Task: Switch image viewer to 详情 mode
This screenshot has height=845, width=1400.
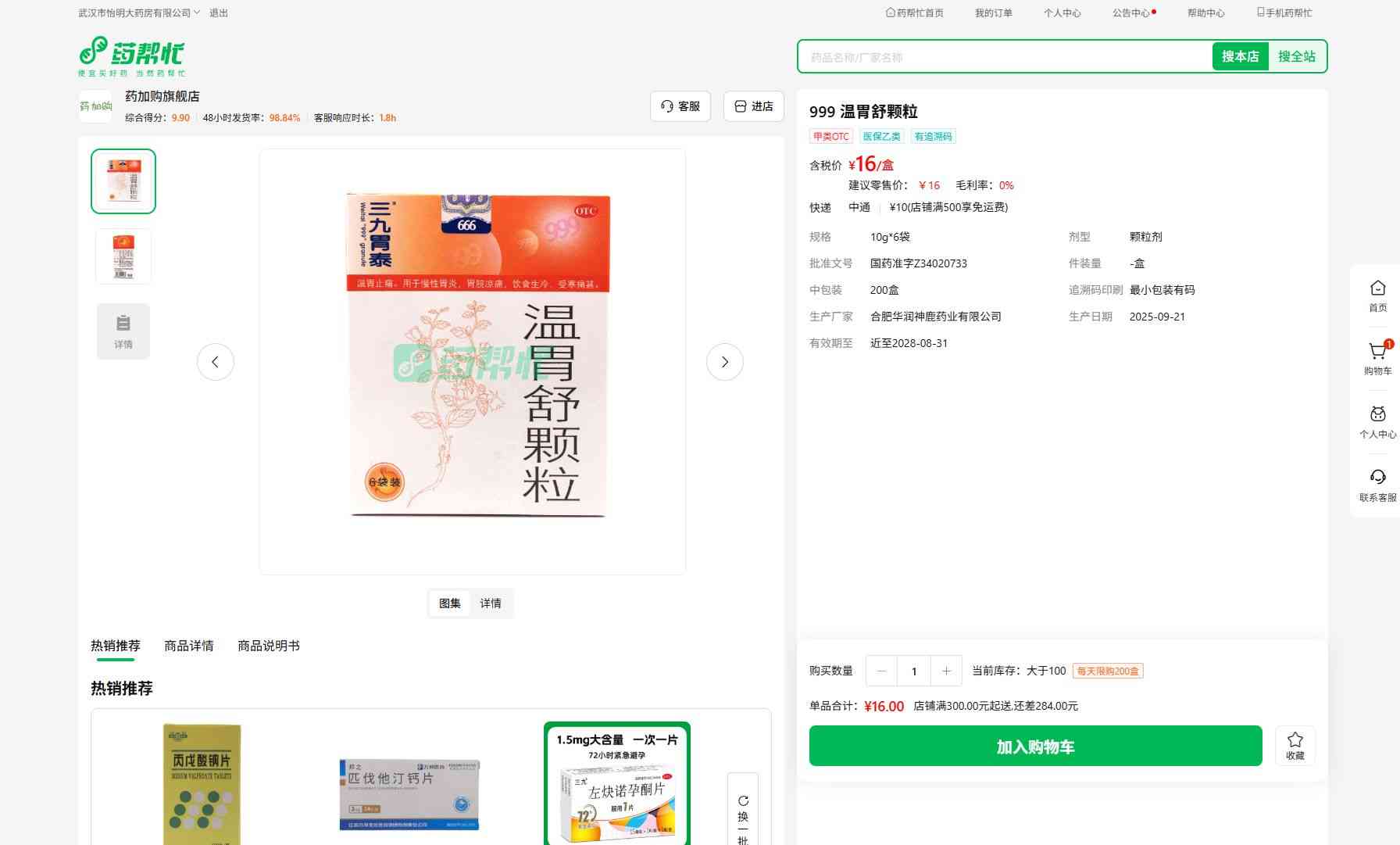Action: (x=491, y=603)
